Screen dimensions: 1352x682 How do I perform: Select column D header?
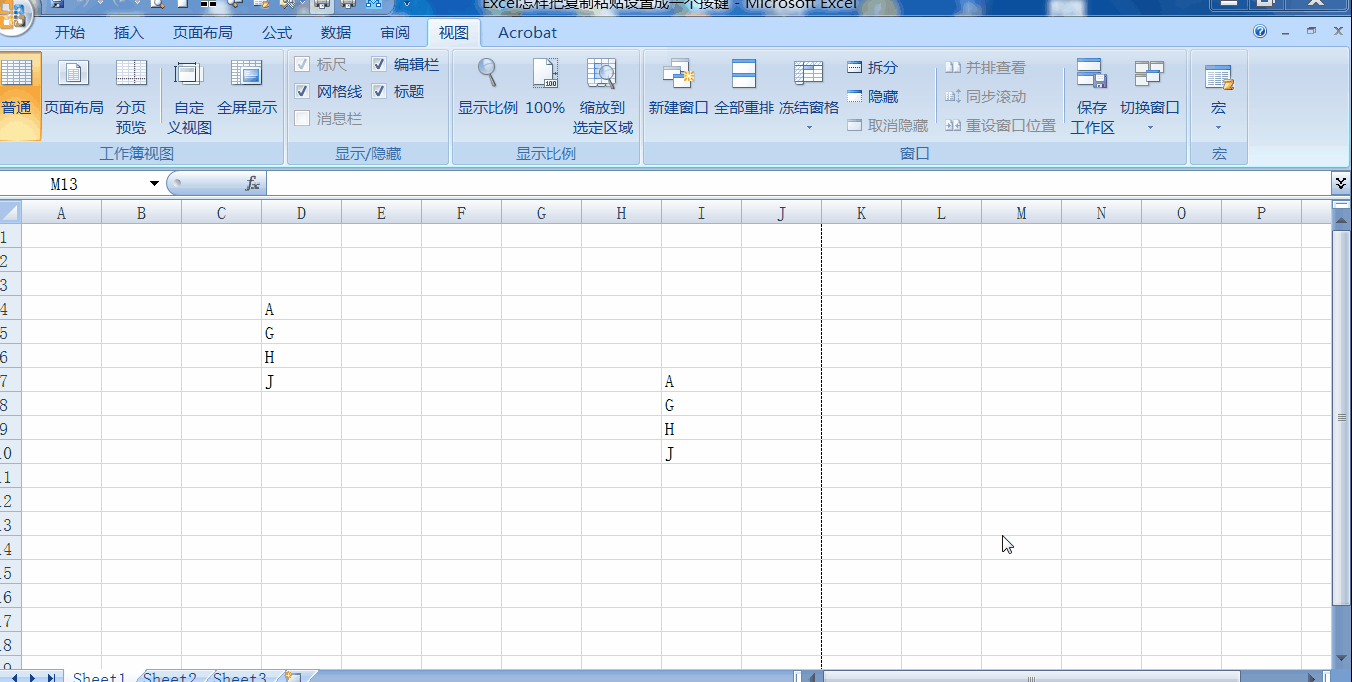point(301,212)
